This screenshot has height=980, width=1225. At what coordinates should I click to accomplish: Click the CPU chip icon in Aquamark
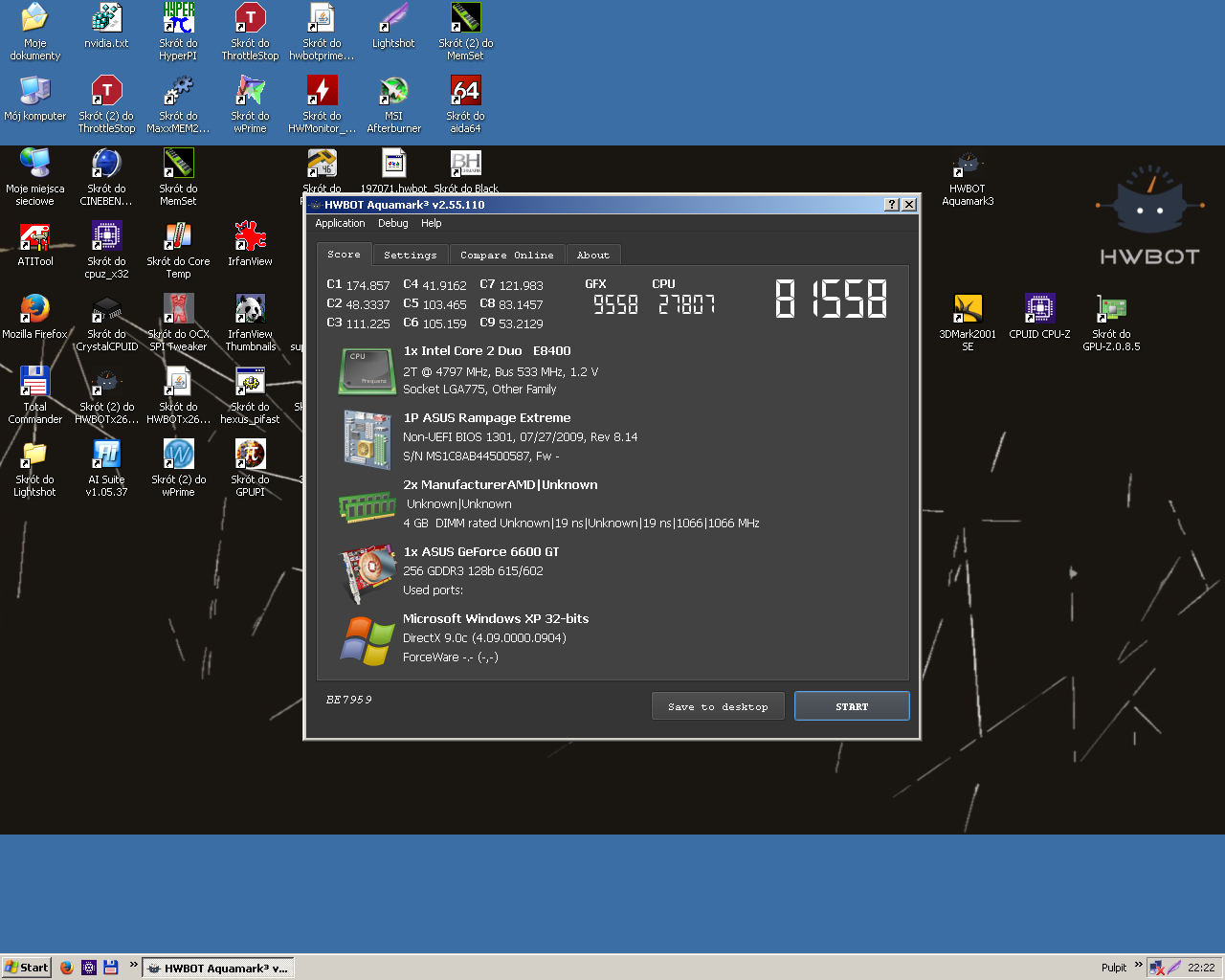(367, 370)
